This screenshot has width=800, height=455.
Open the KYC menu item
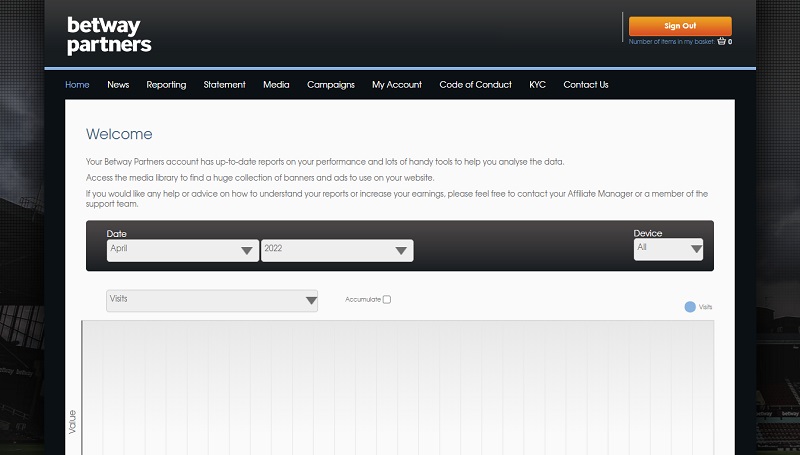tap(537, 85)
